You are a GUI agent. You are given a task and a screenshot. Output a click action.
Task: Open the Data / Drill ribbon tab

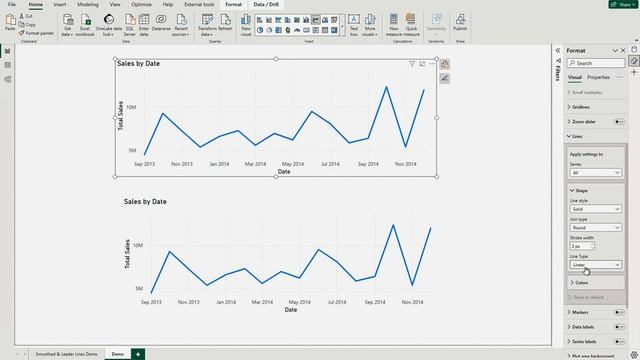pos(266,4)
